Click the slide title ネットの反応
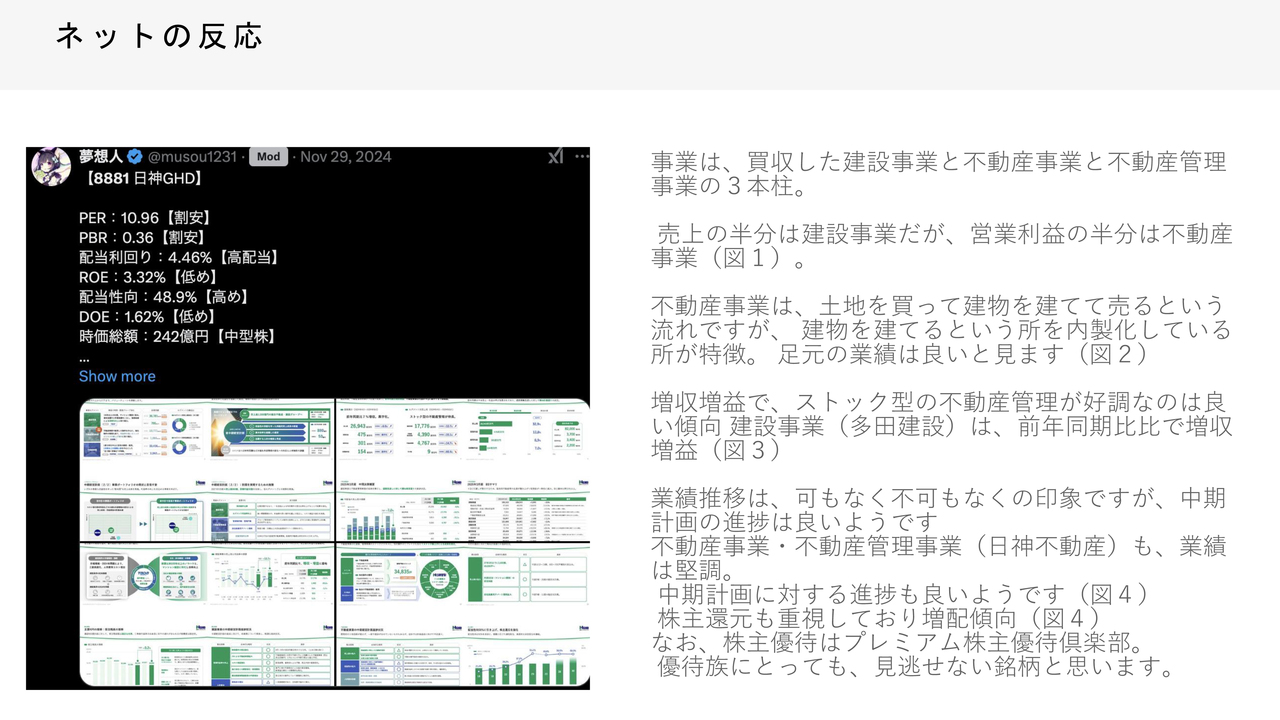Image resolution: width=1280 pixels, height=720 pixels. (x=159, y=36)
